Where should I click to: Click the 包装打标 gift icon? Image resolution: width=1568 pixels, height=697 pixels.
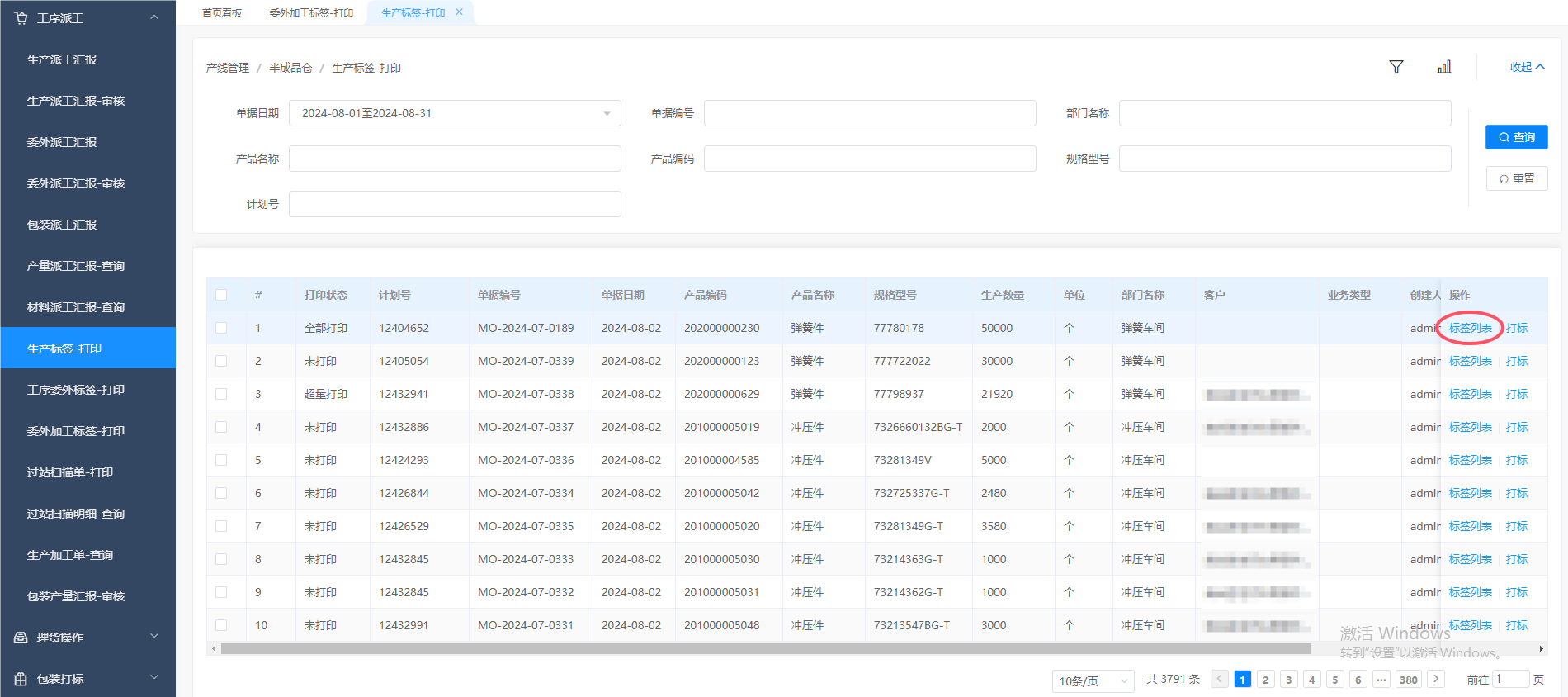[x=21, y=679]
